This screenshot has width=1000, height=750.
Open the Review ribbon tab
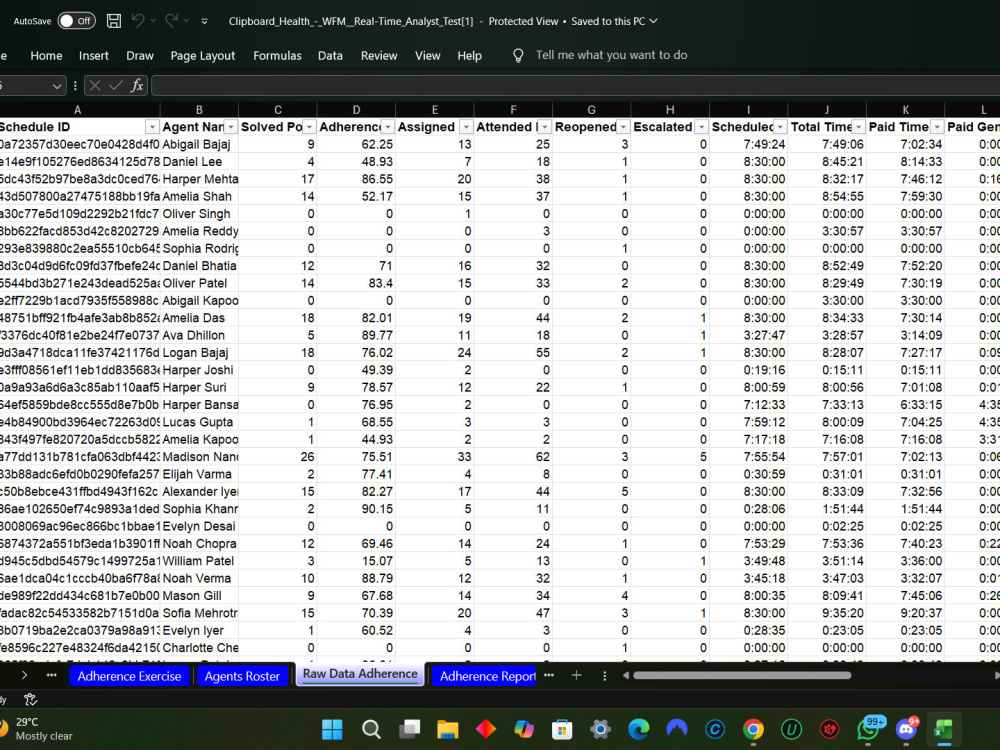pos(379,55)
